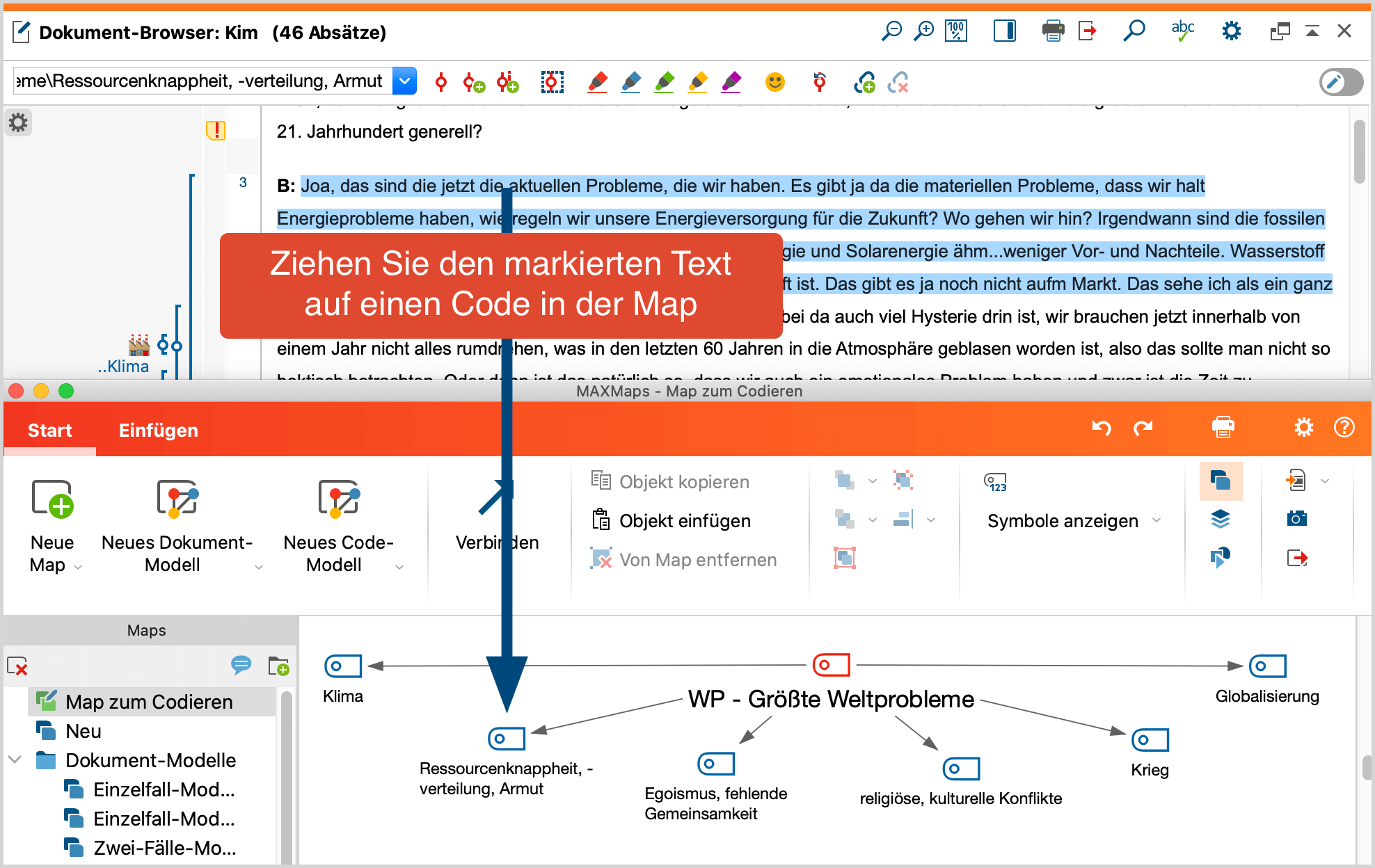Viewport: 1375px width, 868px height.
Task: Switch to the Einfügen ribbon tab
Action: (158, 429)
